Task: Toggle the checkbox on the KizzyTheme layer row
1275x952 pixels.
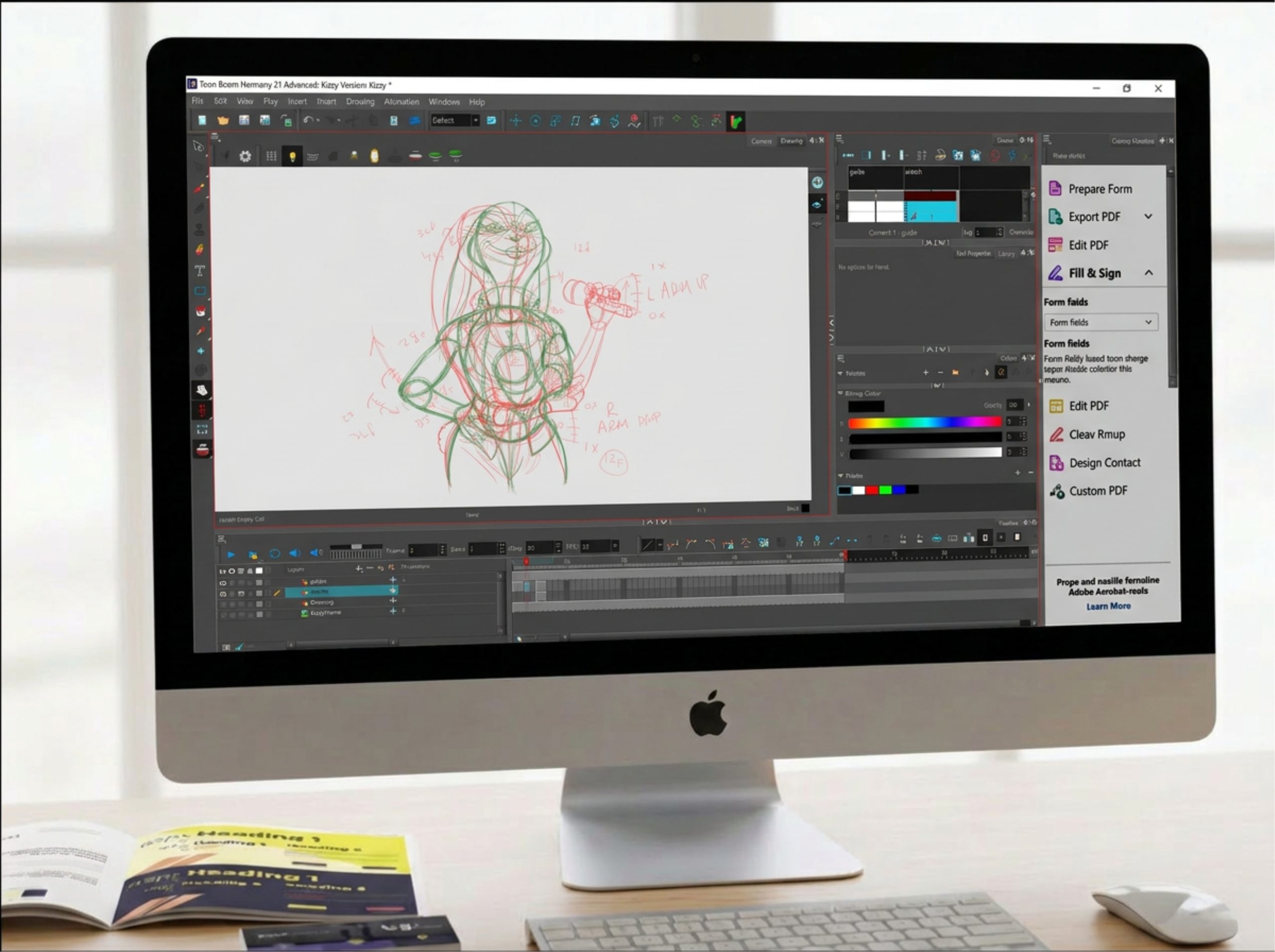Action: (260, 614)
